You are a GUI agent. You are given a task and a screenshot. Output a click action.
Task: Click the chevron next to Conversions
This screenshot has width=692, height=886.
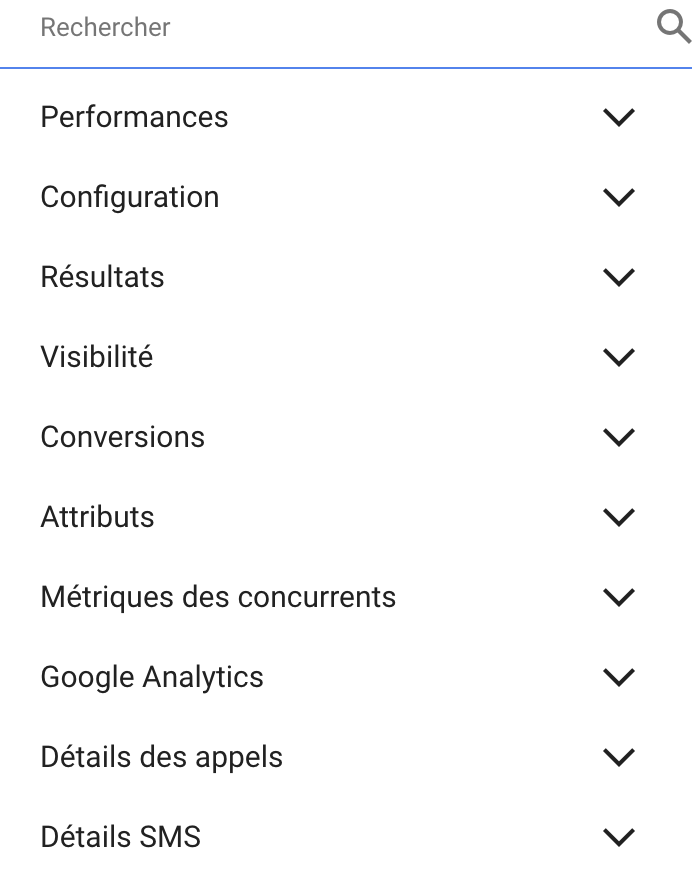pos(620,437)
